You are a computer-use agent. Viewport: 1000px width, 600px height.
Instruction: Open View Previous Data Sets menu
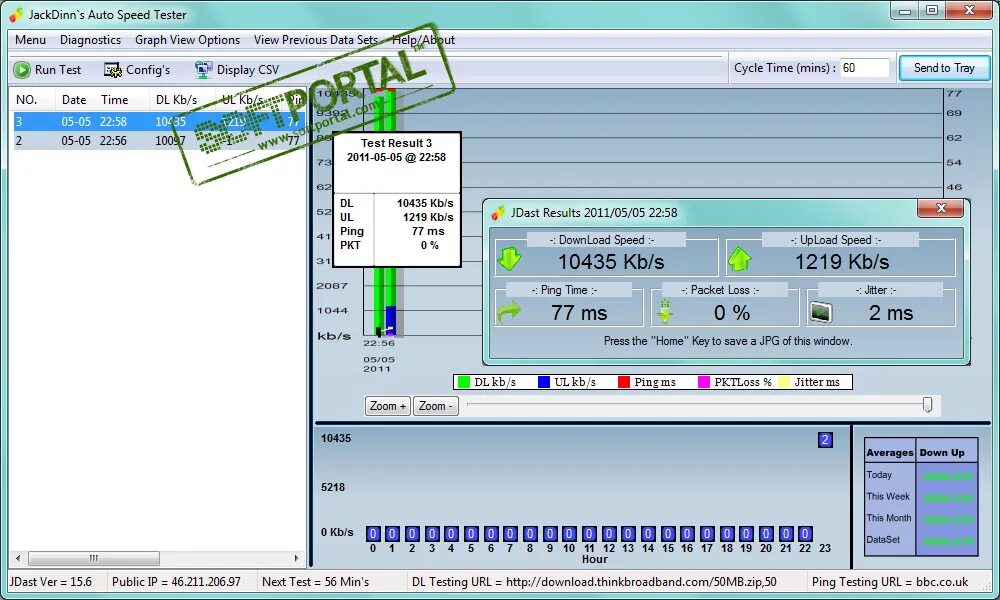[316, 40]
